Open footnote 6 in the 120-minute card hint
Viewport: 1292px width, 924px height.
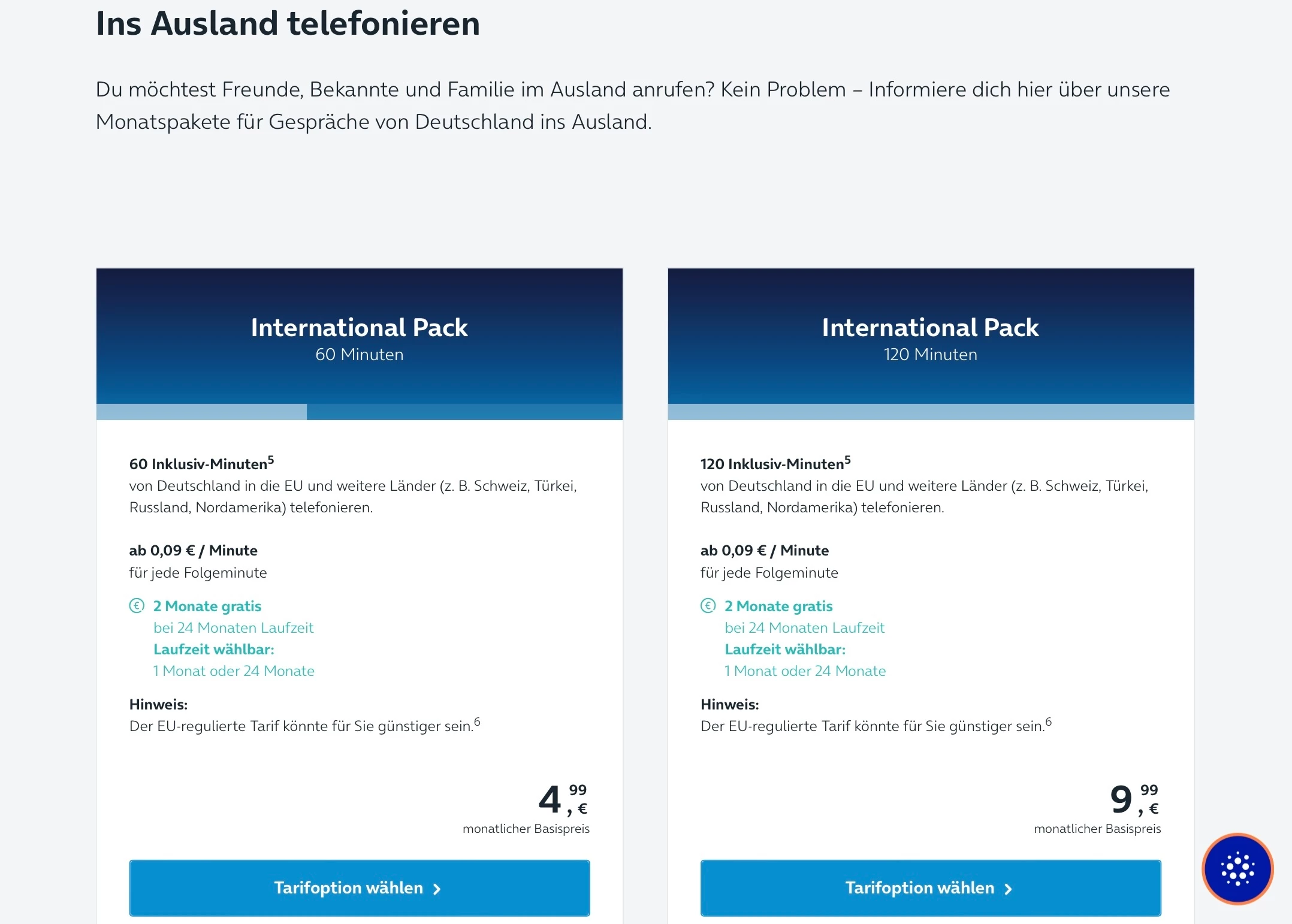[1048, 721]
